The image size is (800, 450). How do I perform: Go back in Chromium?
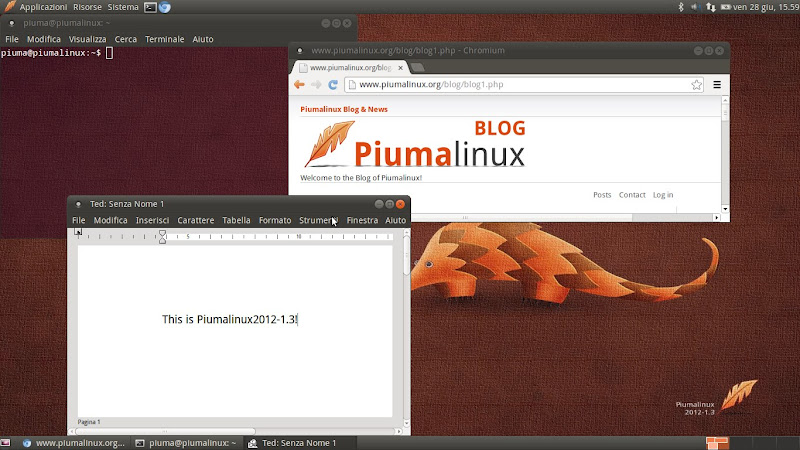pyautogui.click(x=299, y=85)
